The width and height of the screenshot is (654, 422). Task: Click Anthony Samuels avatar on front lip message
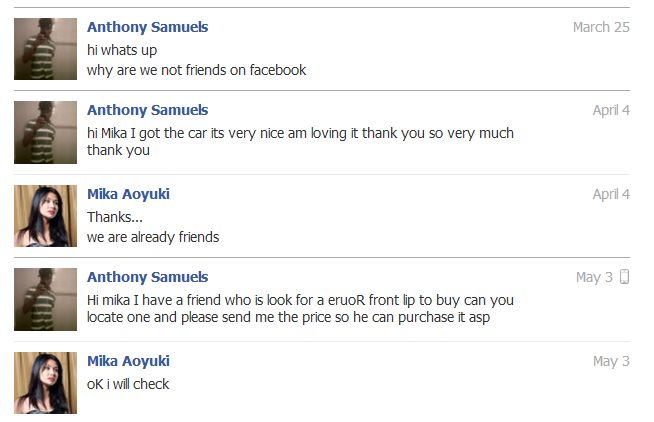45,299
